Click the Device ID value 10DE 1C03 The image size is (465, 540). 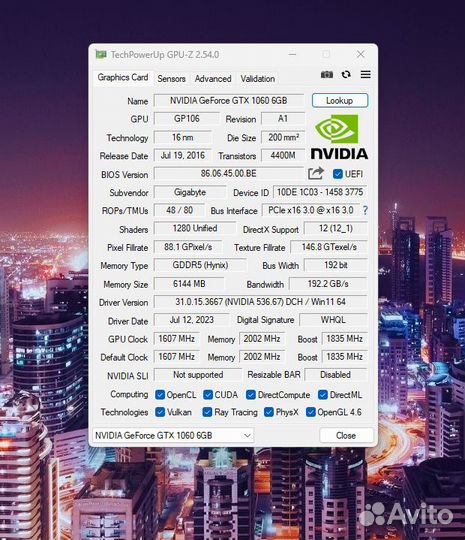[320, 192]
